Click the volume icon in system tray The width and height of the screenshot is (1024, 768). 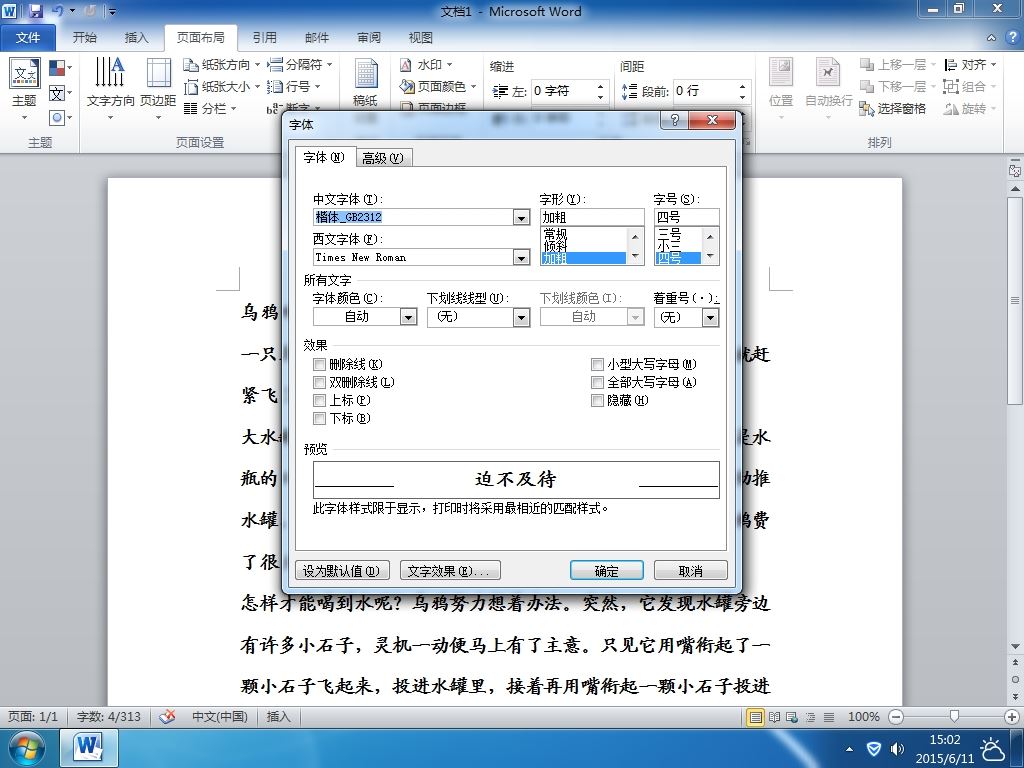(898, 749)
